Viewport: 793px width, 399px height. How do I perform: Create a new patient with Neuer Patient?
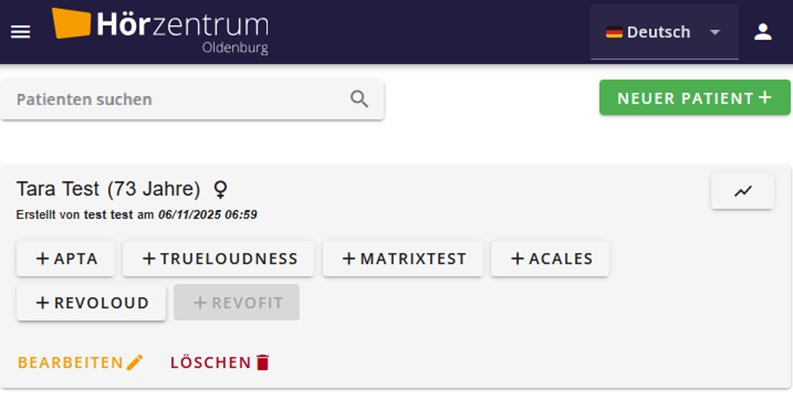pos(695,98)
